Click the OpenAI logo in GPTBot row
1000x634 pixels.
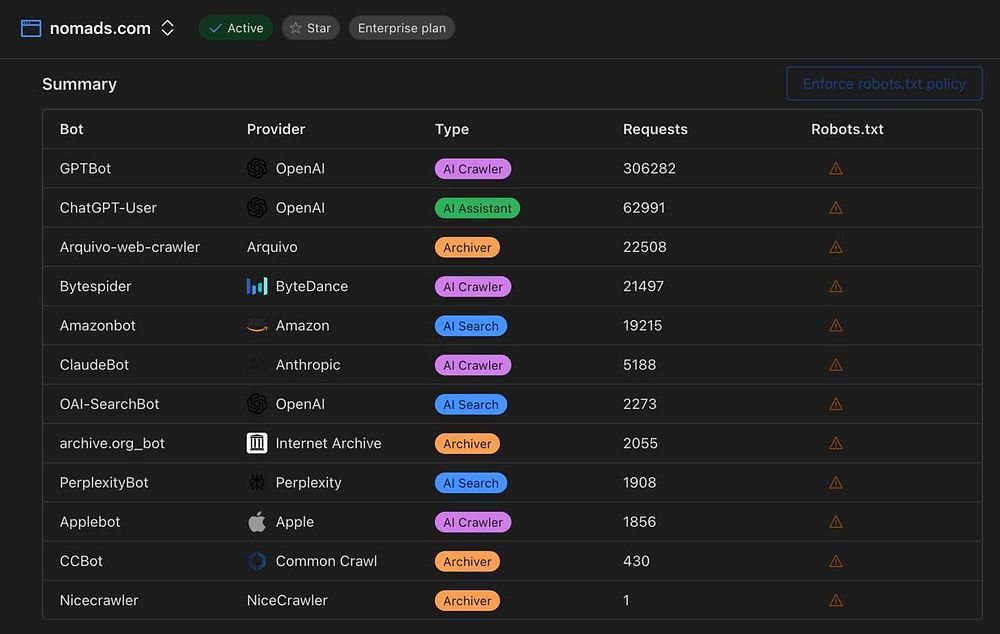click(x=257, y=168)
